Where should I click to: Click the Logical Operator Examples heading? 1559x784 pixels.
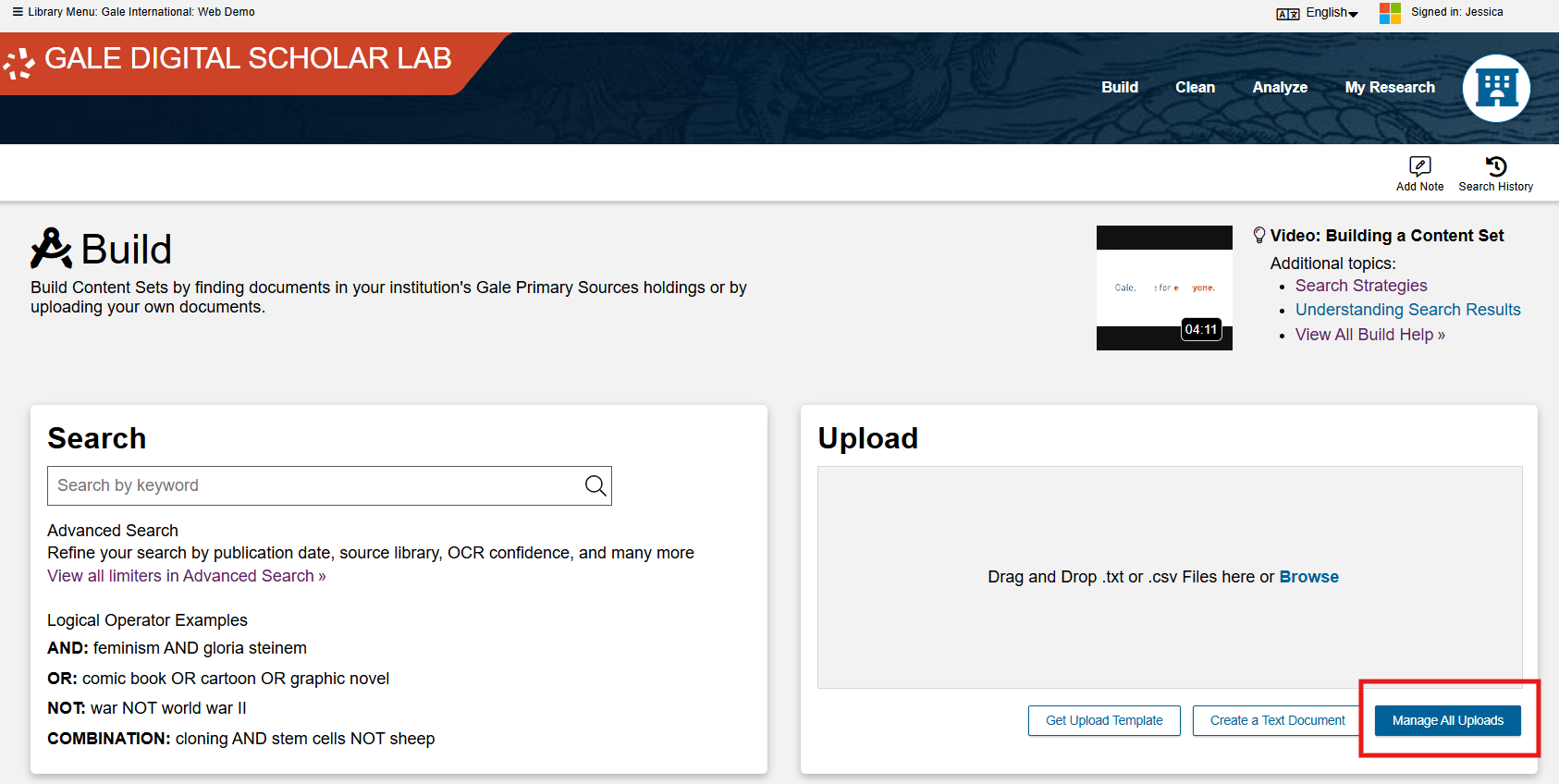click(147, 620)
